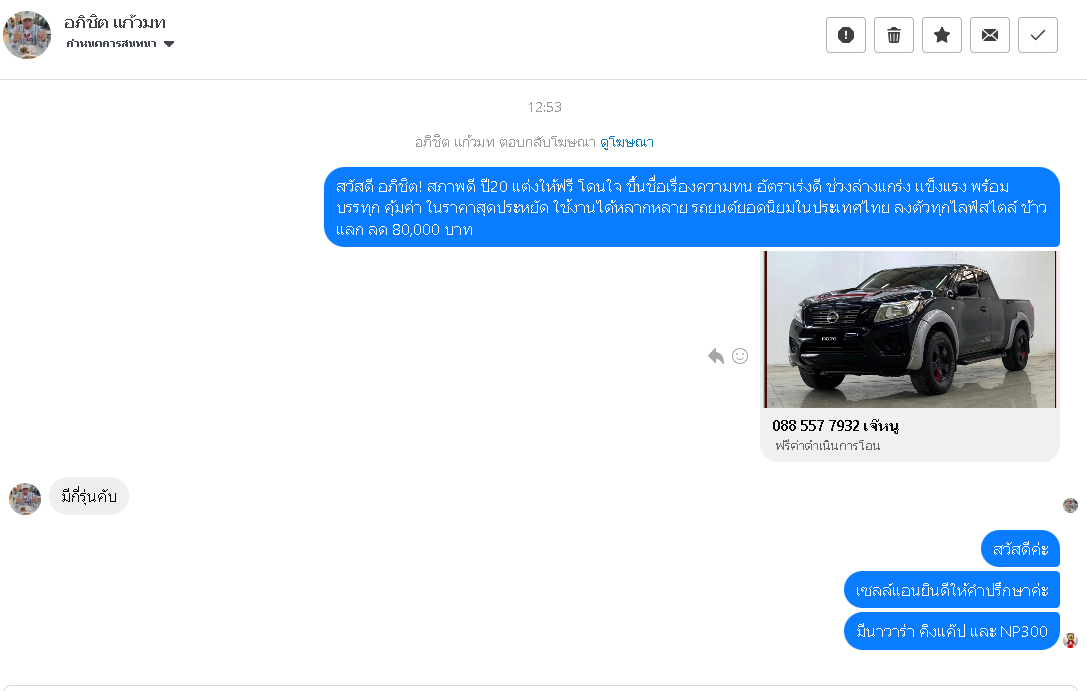Add emoji reaction to truck message

pyautogui.click(x=740, y=356)
